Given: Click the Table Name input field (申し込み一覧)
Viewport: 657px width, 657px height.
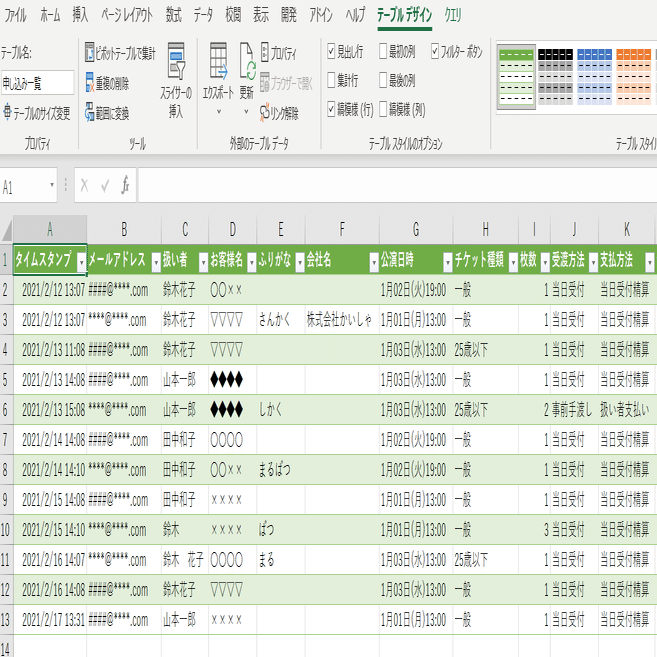Looking at the screenshot, I should coord(37,83).
